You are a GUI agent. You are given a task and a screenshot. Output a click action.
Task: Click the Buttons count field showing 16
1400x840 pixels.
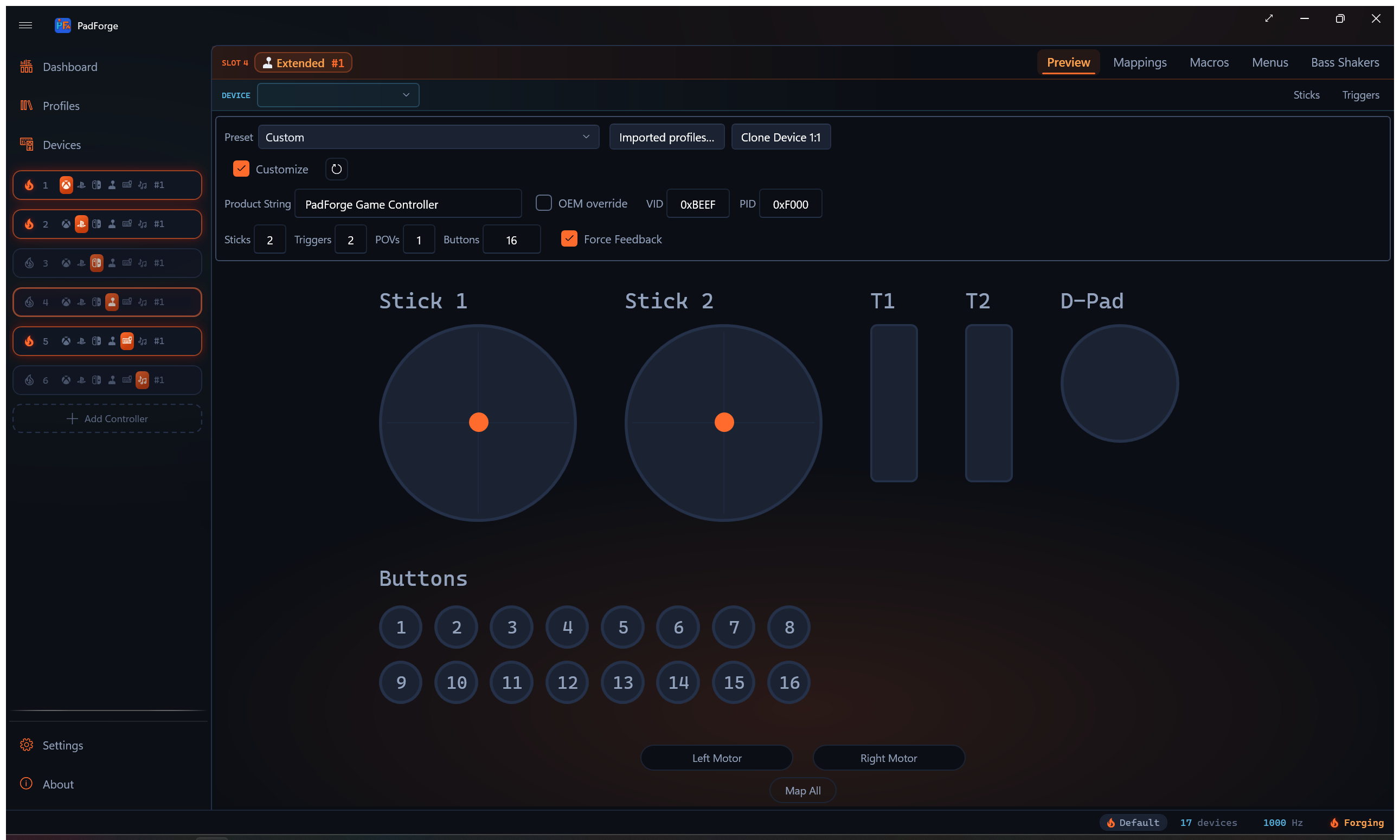click(x=511, y=240)
